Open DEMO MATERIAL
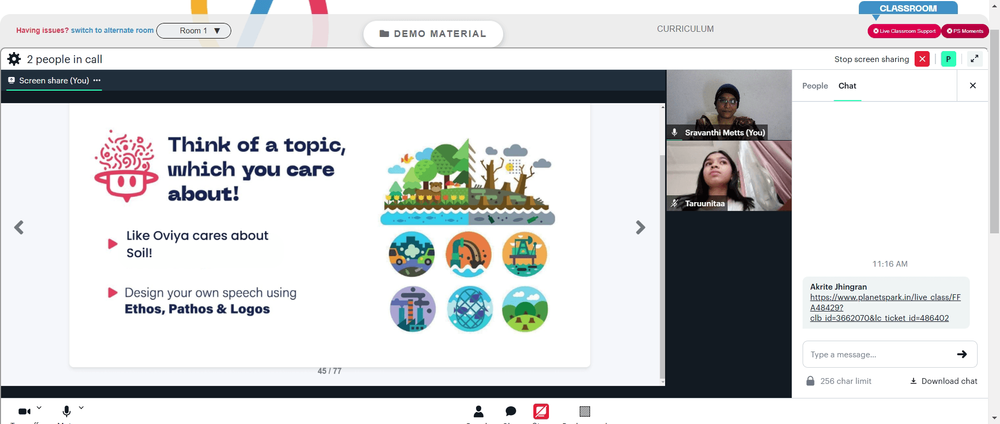 click(x=433, y=34)
